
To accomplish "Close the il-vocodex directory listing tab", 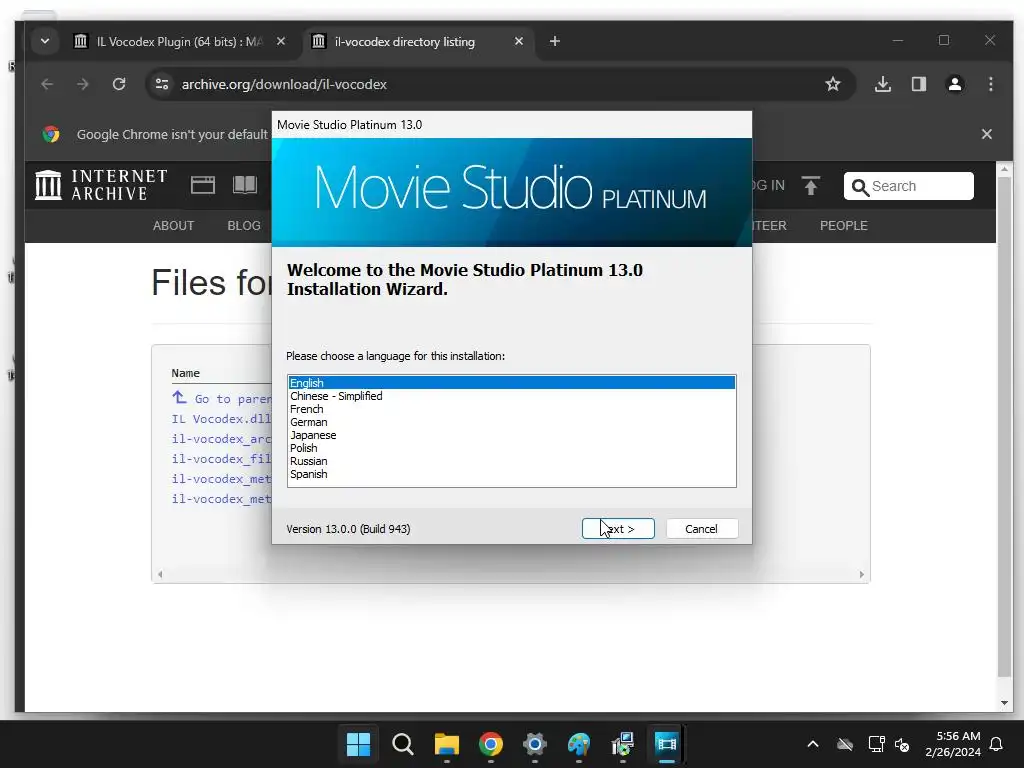I will pos(519,41).
